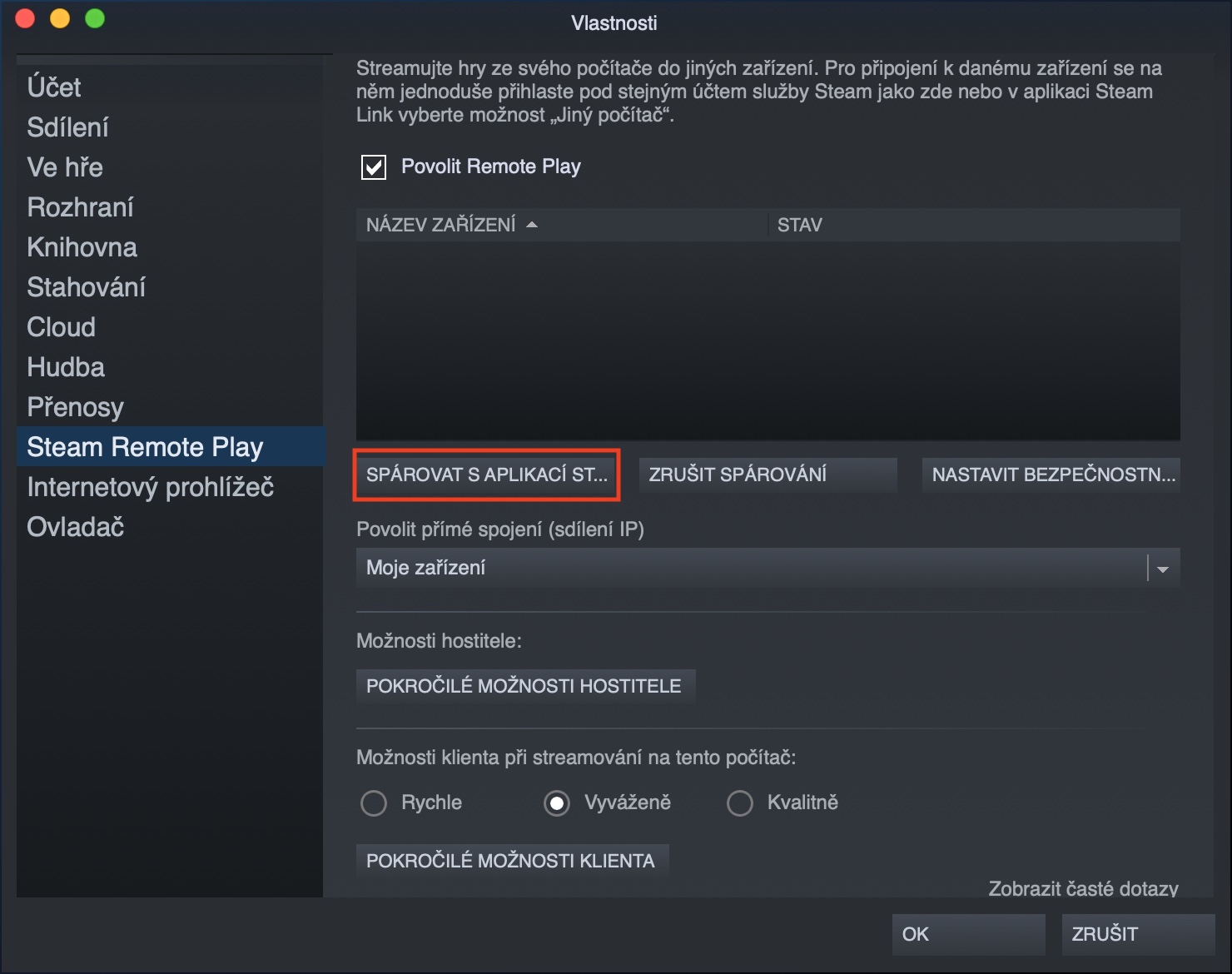Open the Internetový prohlížeč section
1232x974 pixels.
point(151,487)
